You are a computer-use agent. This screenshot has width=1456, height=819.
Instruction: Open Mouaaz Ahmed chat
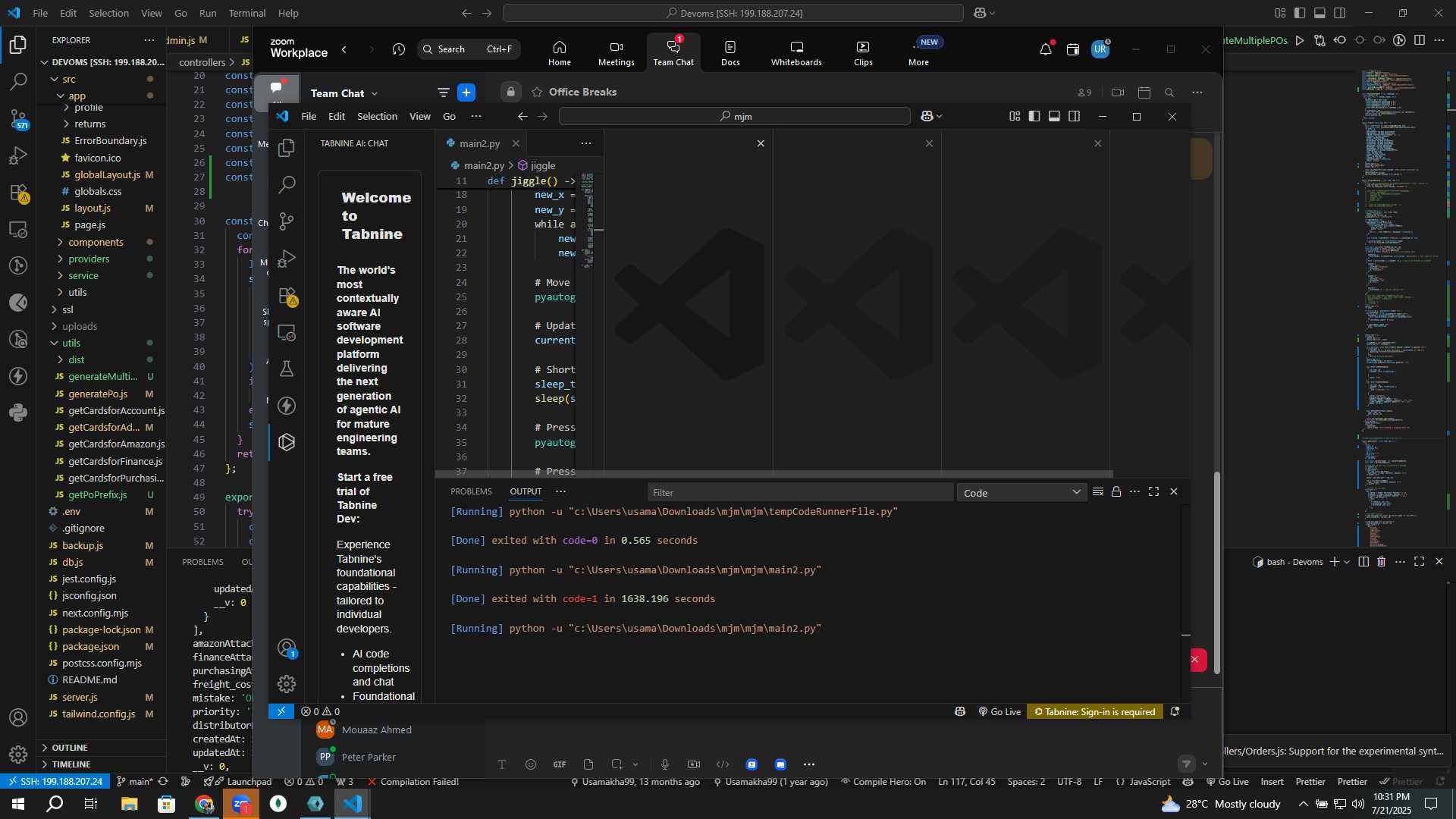tap(377, 730)
